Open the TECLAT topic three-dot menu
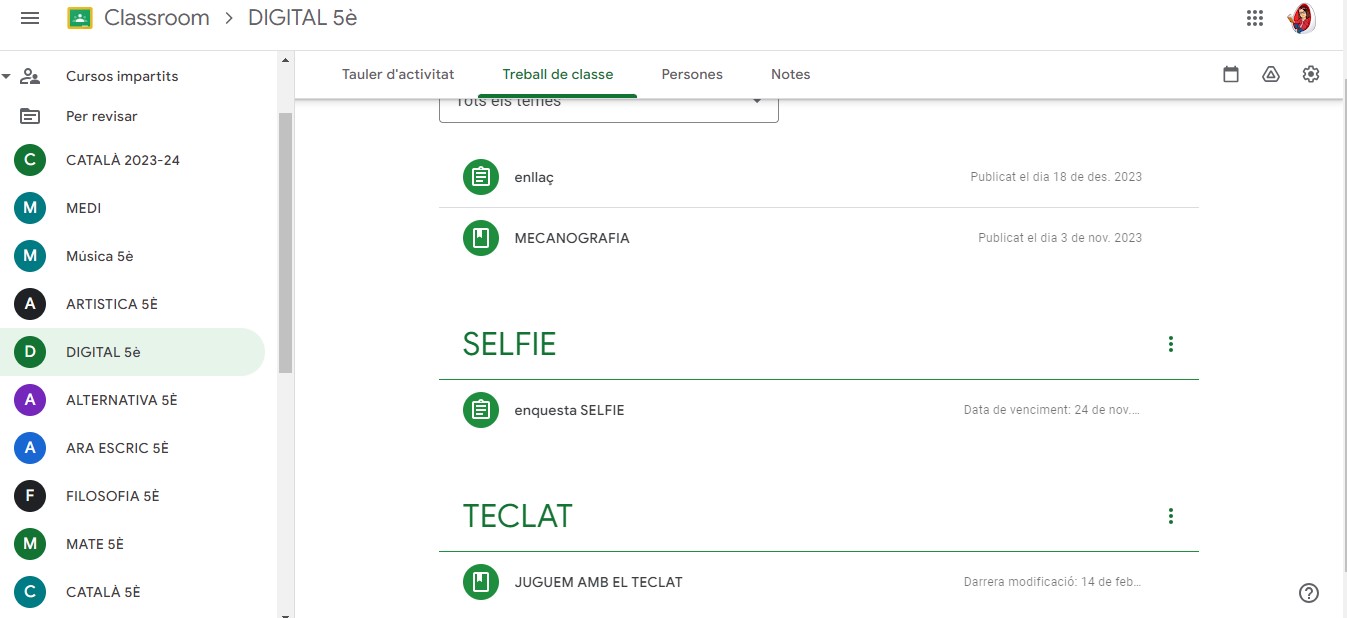This screenshot has height=618, width=1347. click(x=1171, y=516)
